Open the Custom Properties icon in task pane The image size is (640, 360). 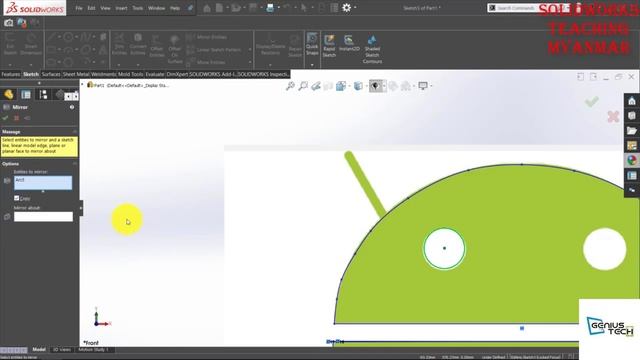pos(631,176)
